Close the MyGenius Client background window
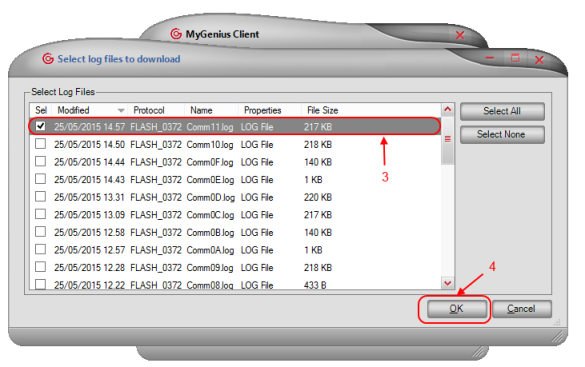 (x=460, y=35)
